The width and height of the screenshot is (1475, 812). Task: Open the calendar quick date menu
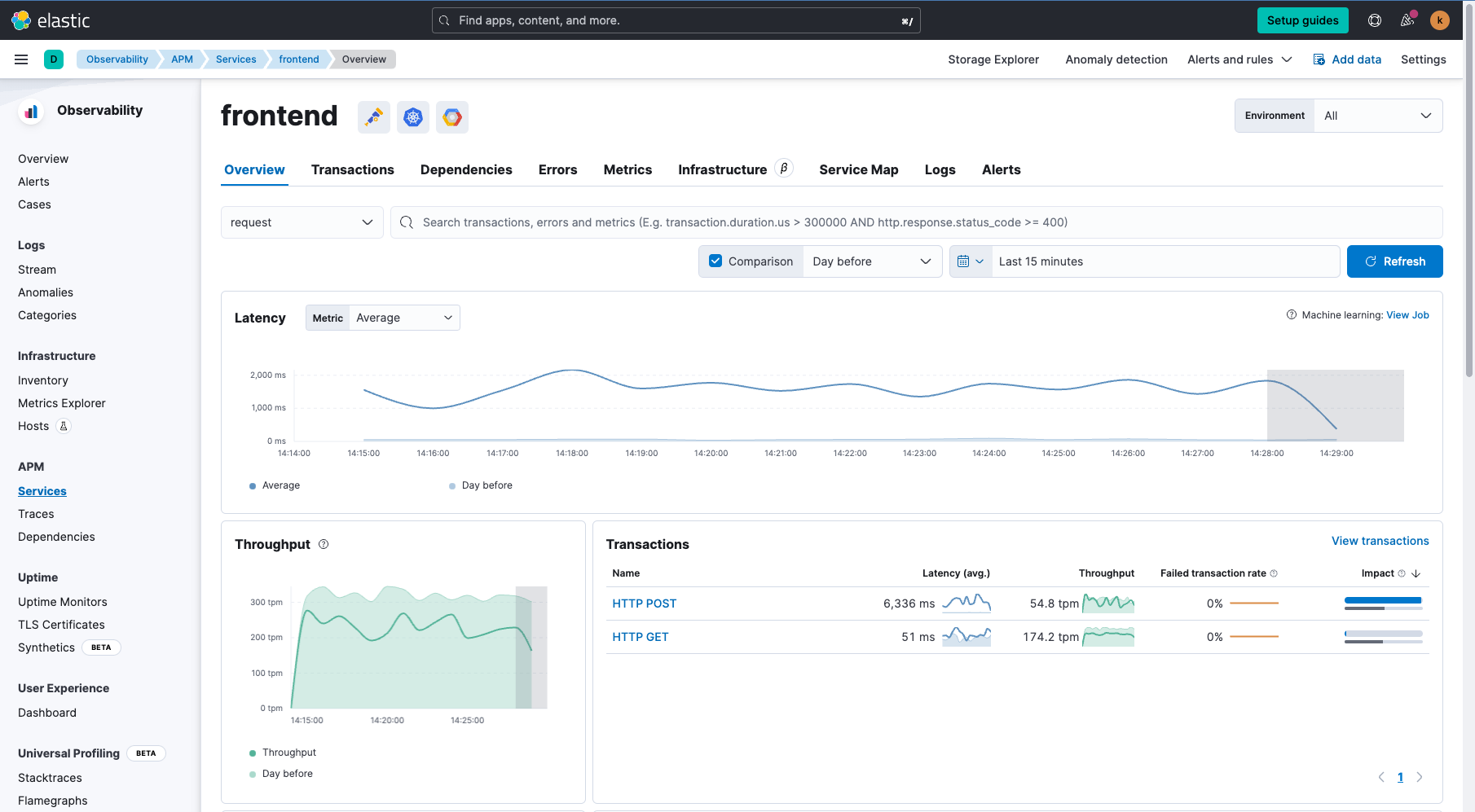coord(971,261)
